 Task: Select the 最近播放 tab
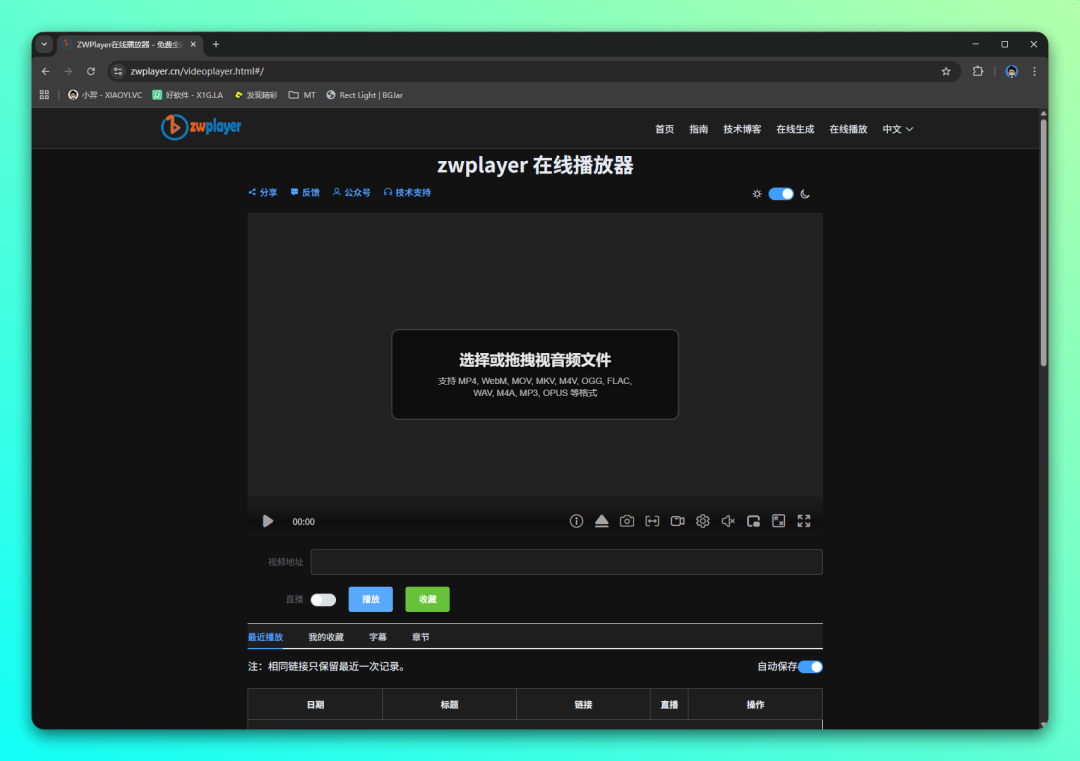pos(265,637)
